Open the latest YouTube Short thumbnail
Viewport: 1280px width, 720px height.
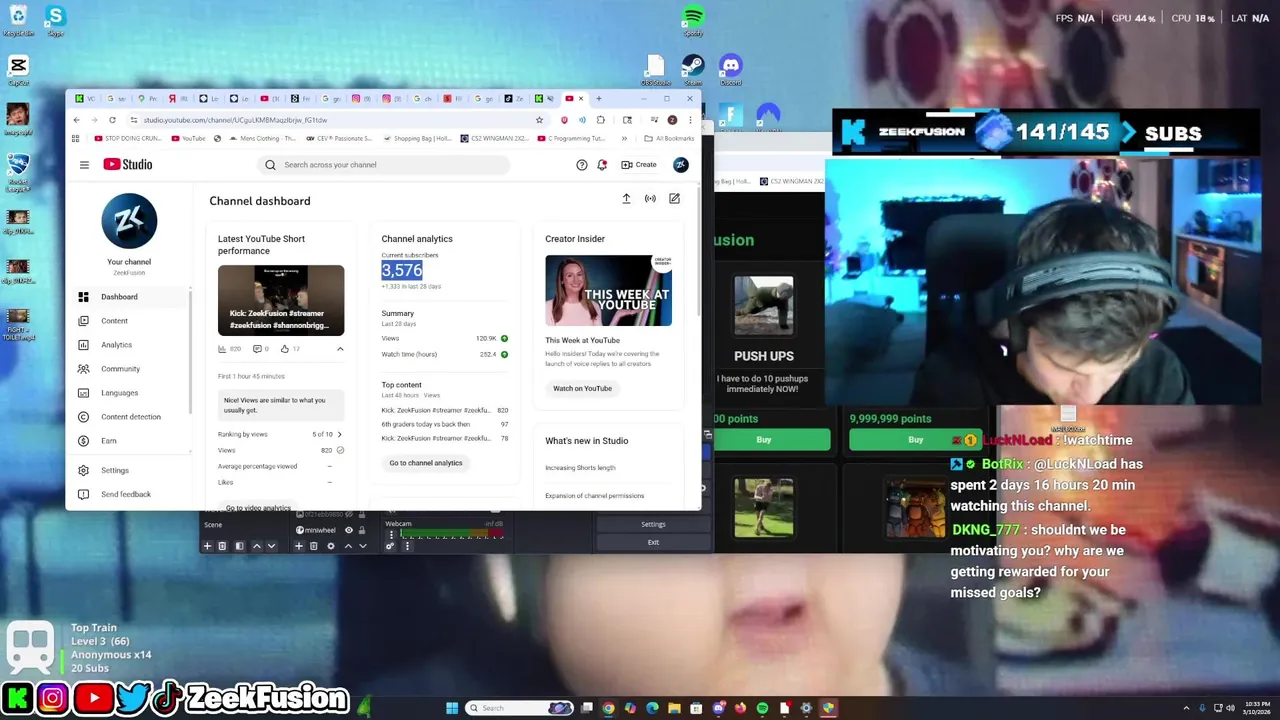[x=281, y=300]
